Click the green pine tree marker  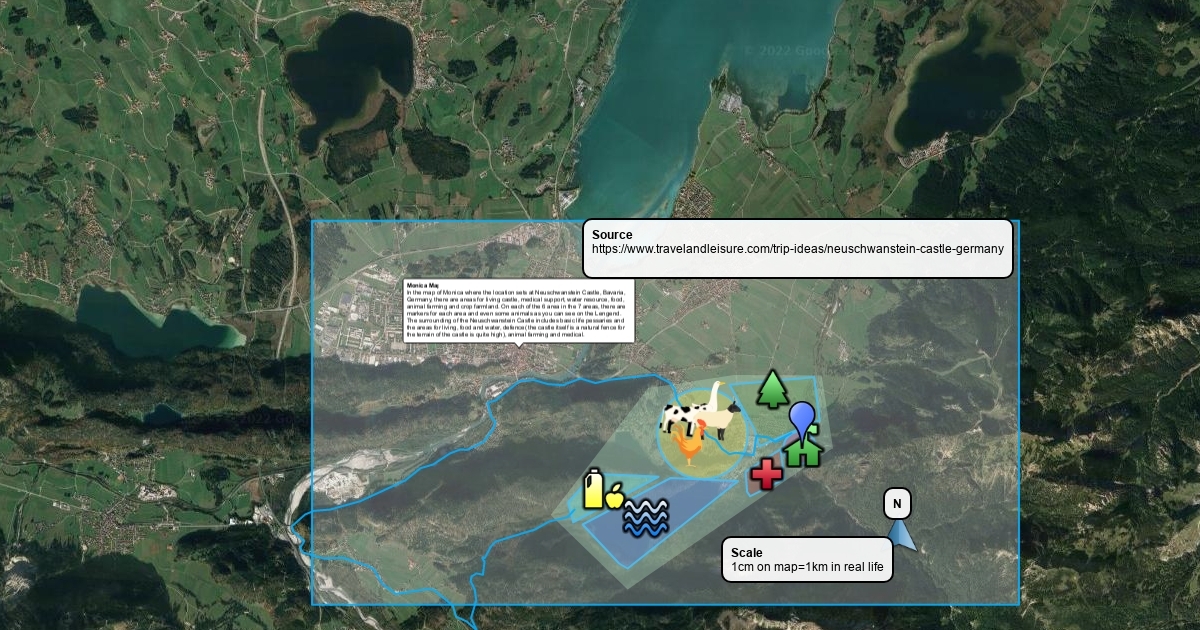(x=772, y=390)
